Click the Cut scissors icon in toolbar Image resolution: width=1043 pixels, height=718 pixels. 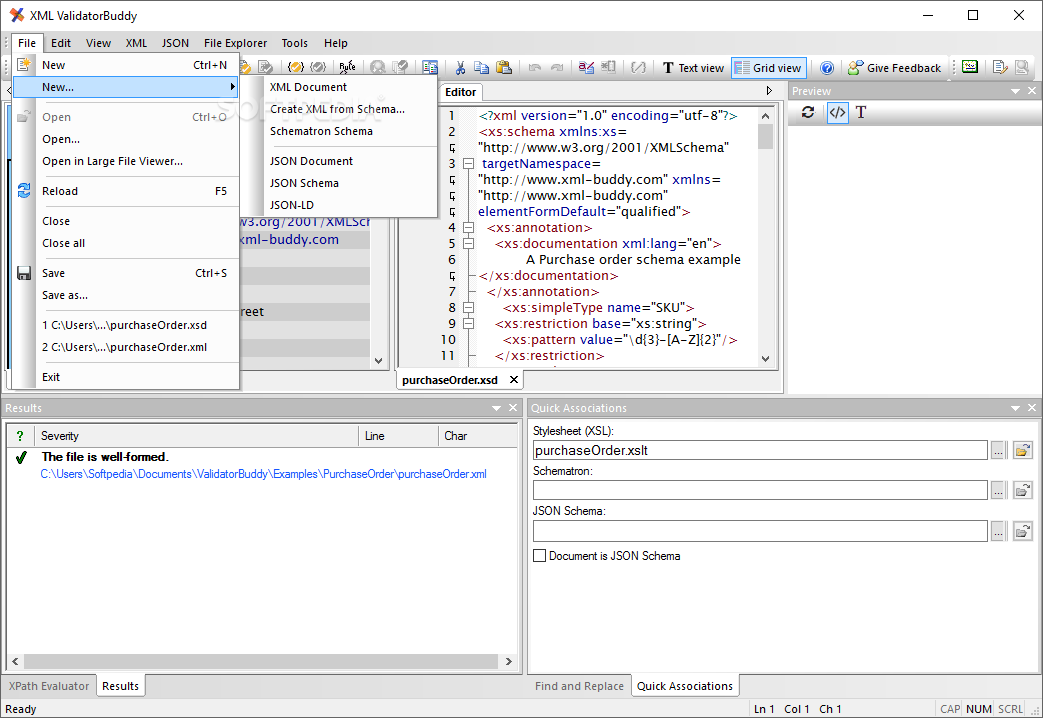pyautogui.click(x=460, y=67)
